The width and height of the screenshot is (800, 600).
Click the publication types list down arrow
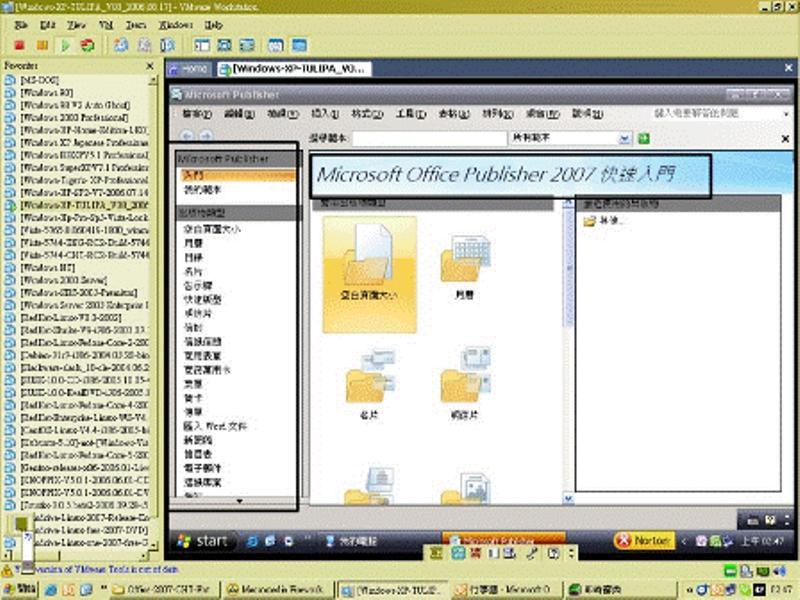click(x=239, y=502)
